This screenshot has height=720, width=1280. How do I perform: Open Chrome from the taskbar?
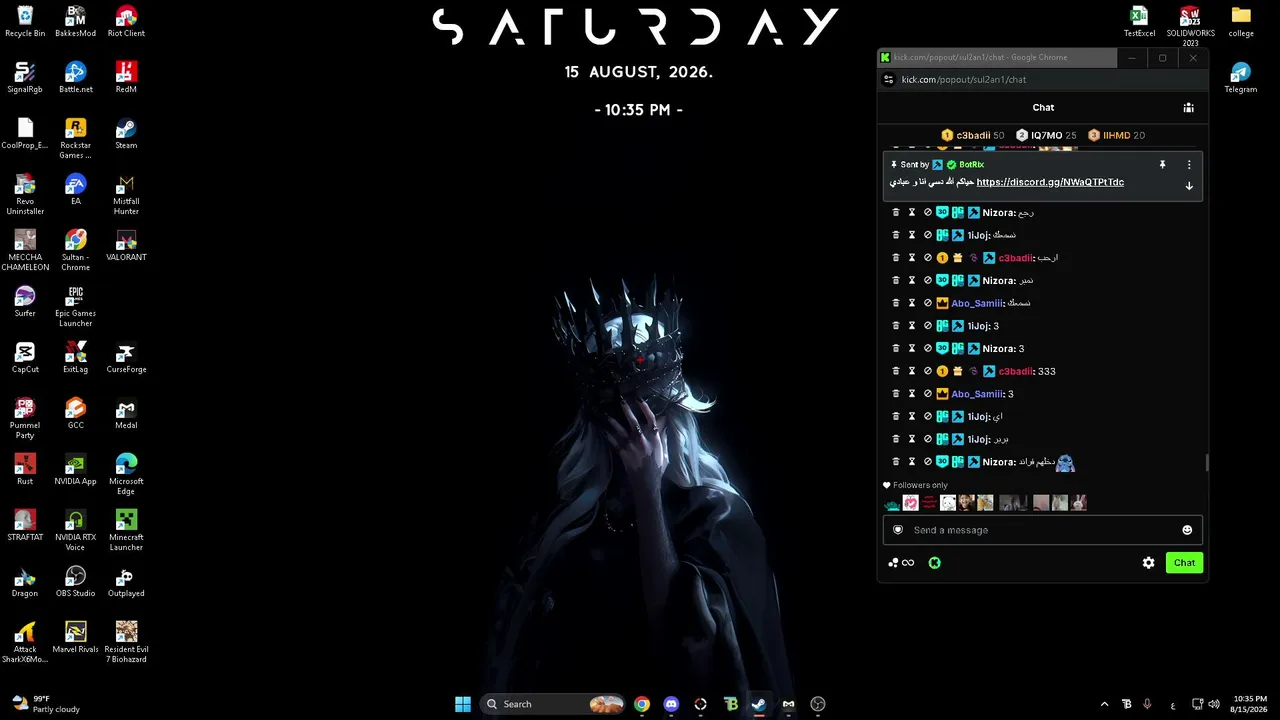(642, 704)
